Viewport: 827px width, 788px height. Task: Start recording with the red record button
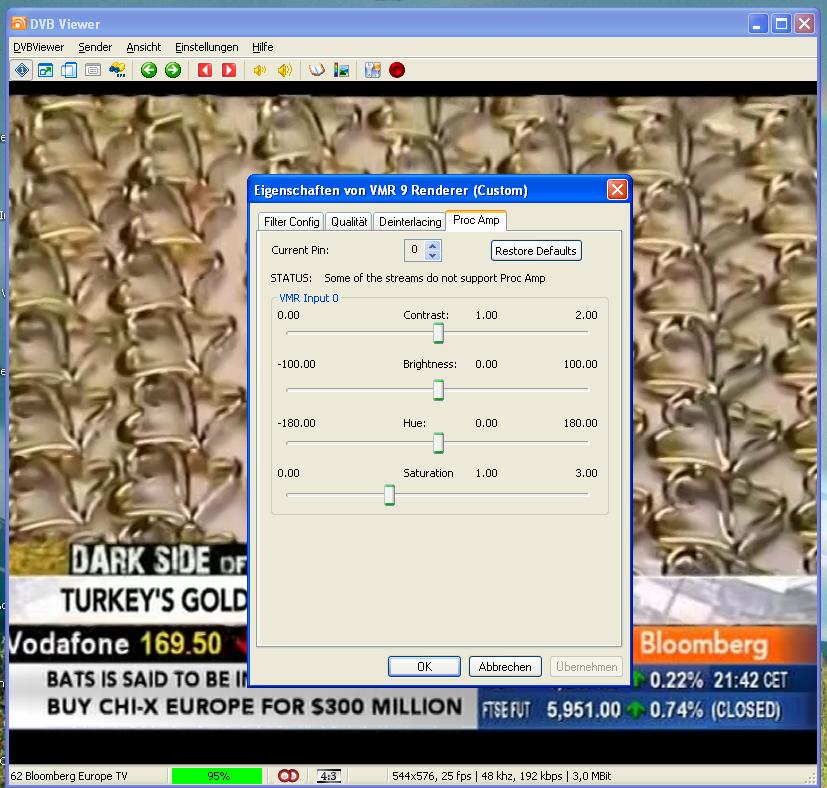(397, 70)
